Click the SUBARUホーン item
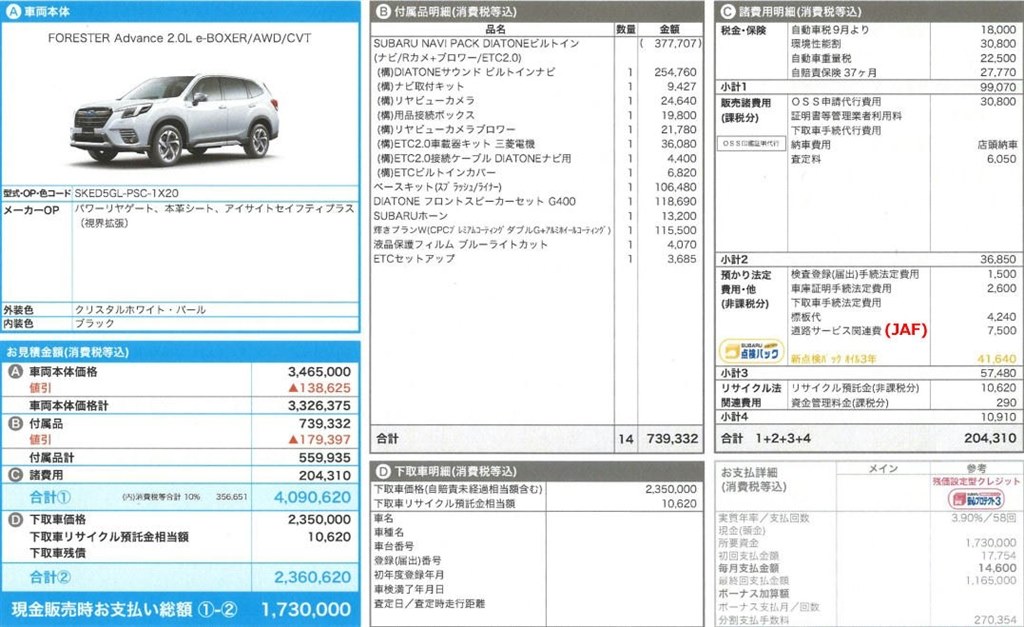The image size is (1024, 627). click(411, 216)
